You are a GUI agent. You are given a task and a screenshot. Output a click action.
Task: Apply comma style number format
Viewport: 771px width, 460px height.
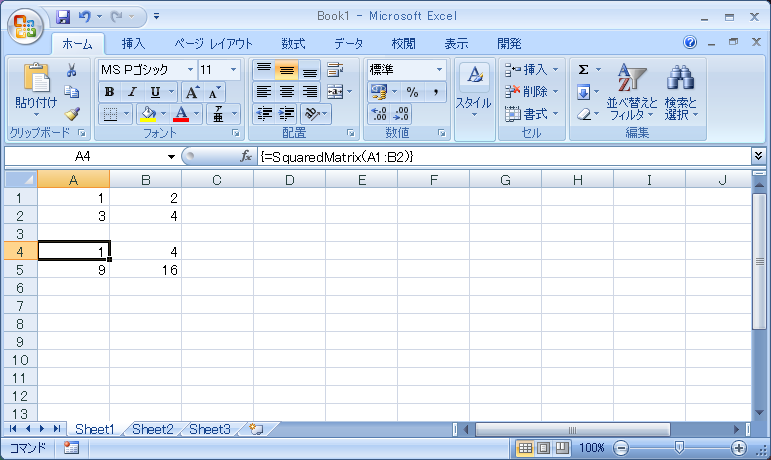tap(436, 92)
